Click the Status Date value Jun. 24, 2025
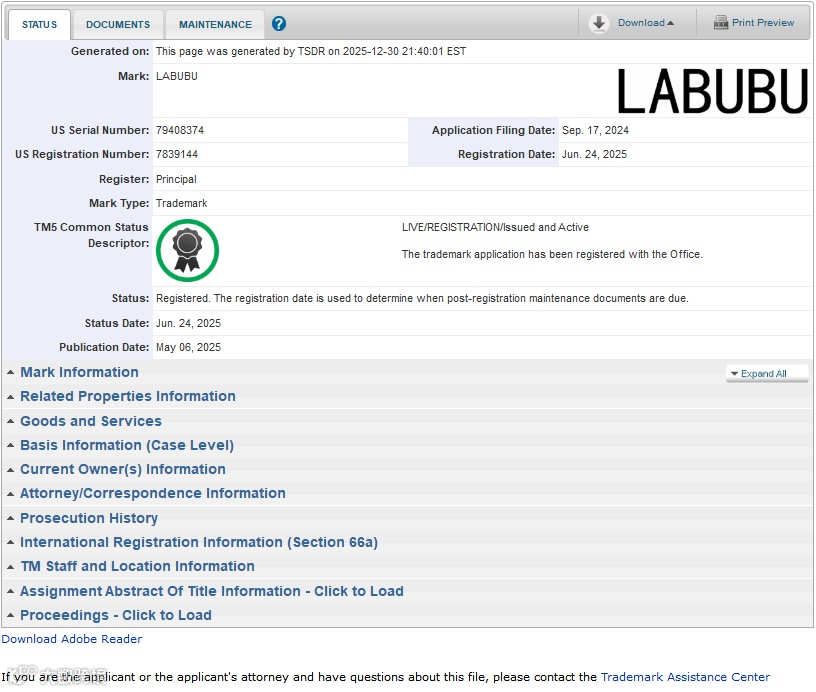 [x=188, y=323]
